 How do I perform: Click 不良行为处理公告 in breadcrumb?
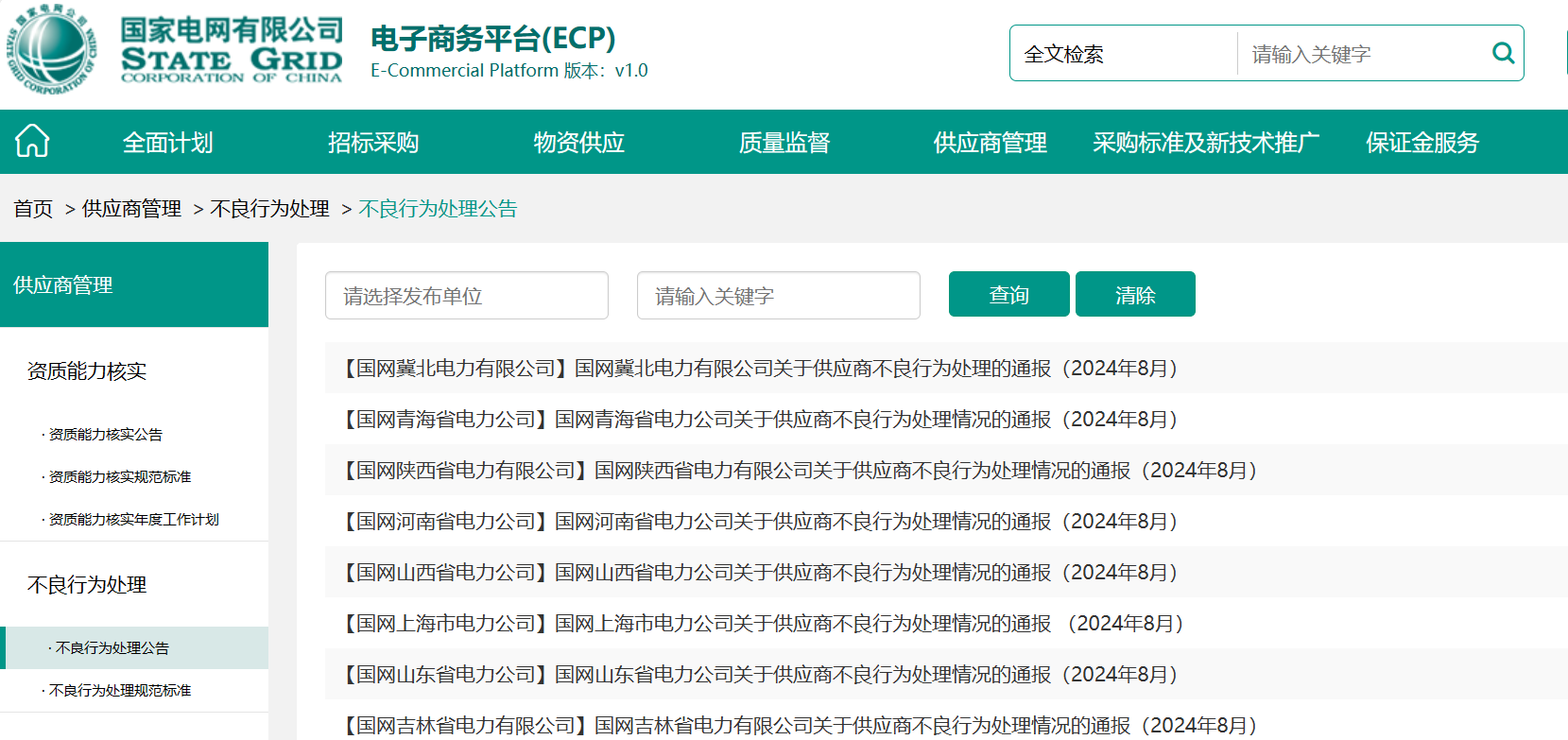pos(439,209)
